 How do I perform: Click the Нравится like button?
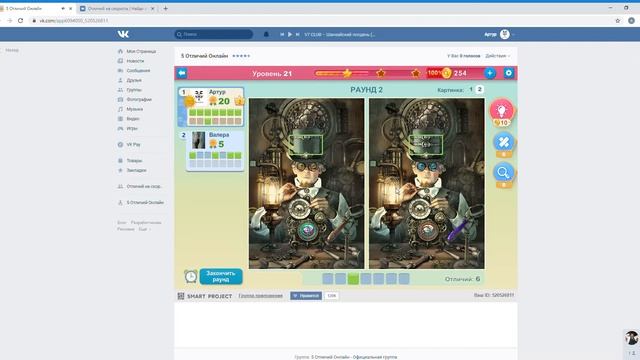(306, 296)
